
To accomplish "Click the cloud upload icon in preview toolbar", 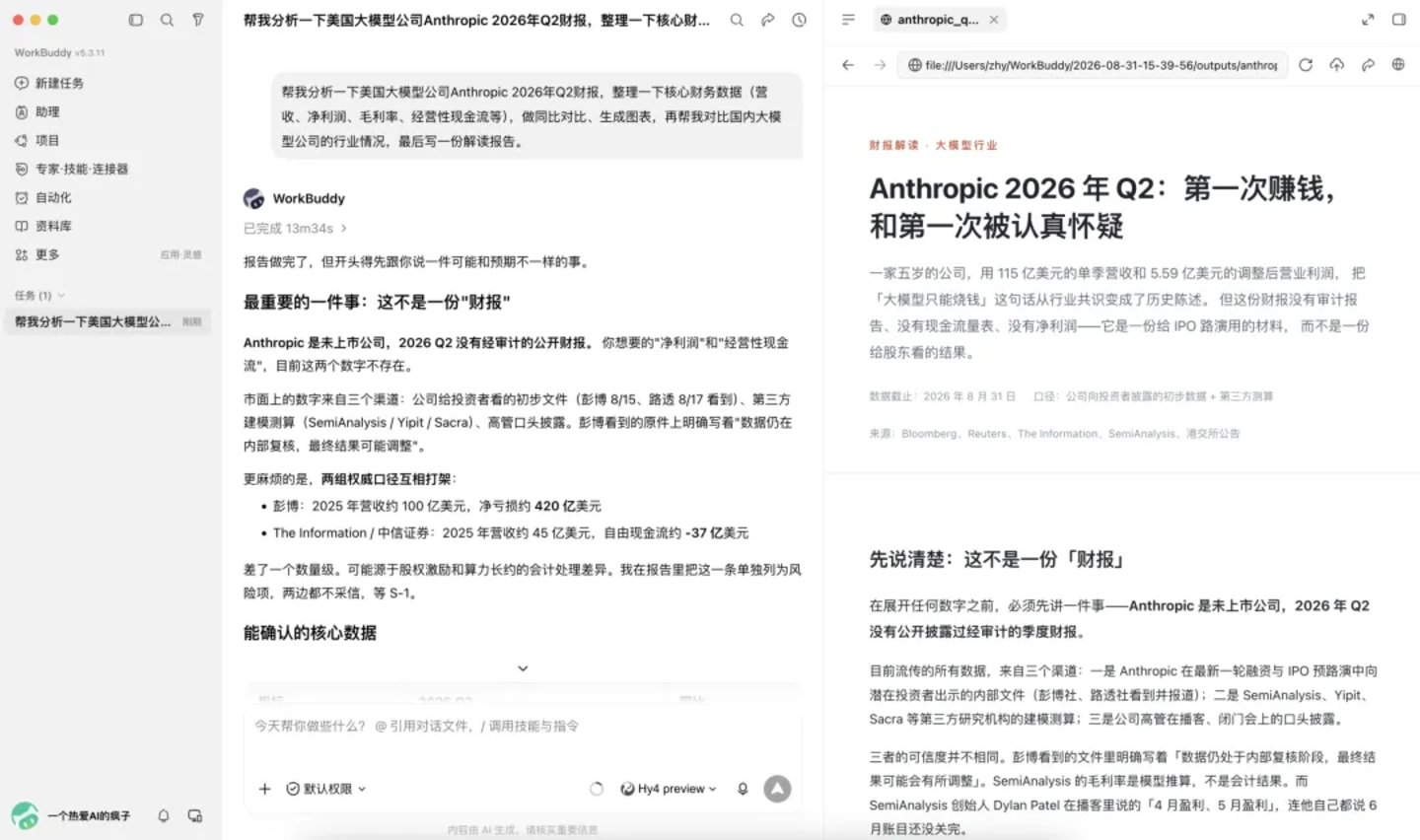I will tap(1336, 65).
